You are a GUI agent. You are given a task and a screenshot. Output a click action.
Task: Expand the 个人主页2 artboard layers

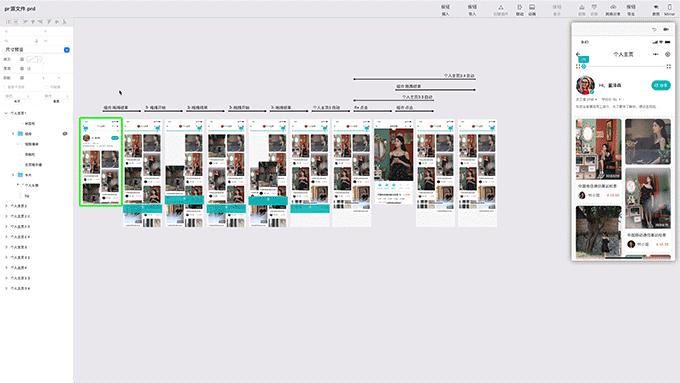point(6,206)
